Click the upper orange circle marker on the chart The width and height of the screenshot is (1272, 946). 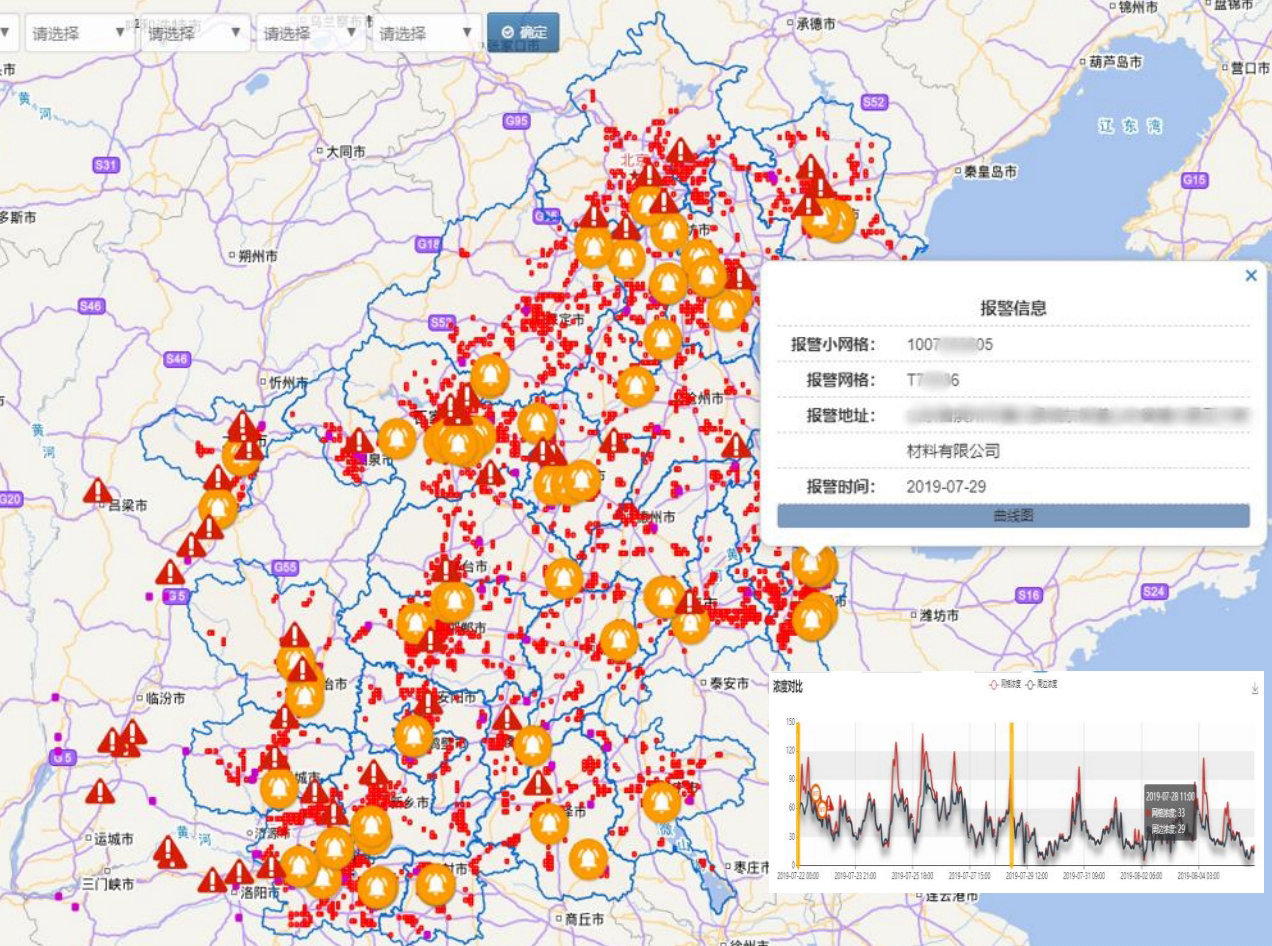[816, 793]
